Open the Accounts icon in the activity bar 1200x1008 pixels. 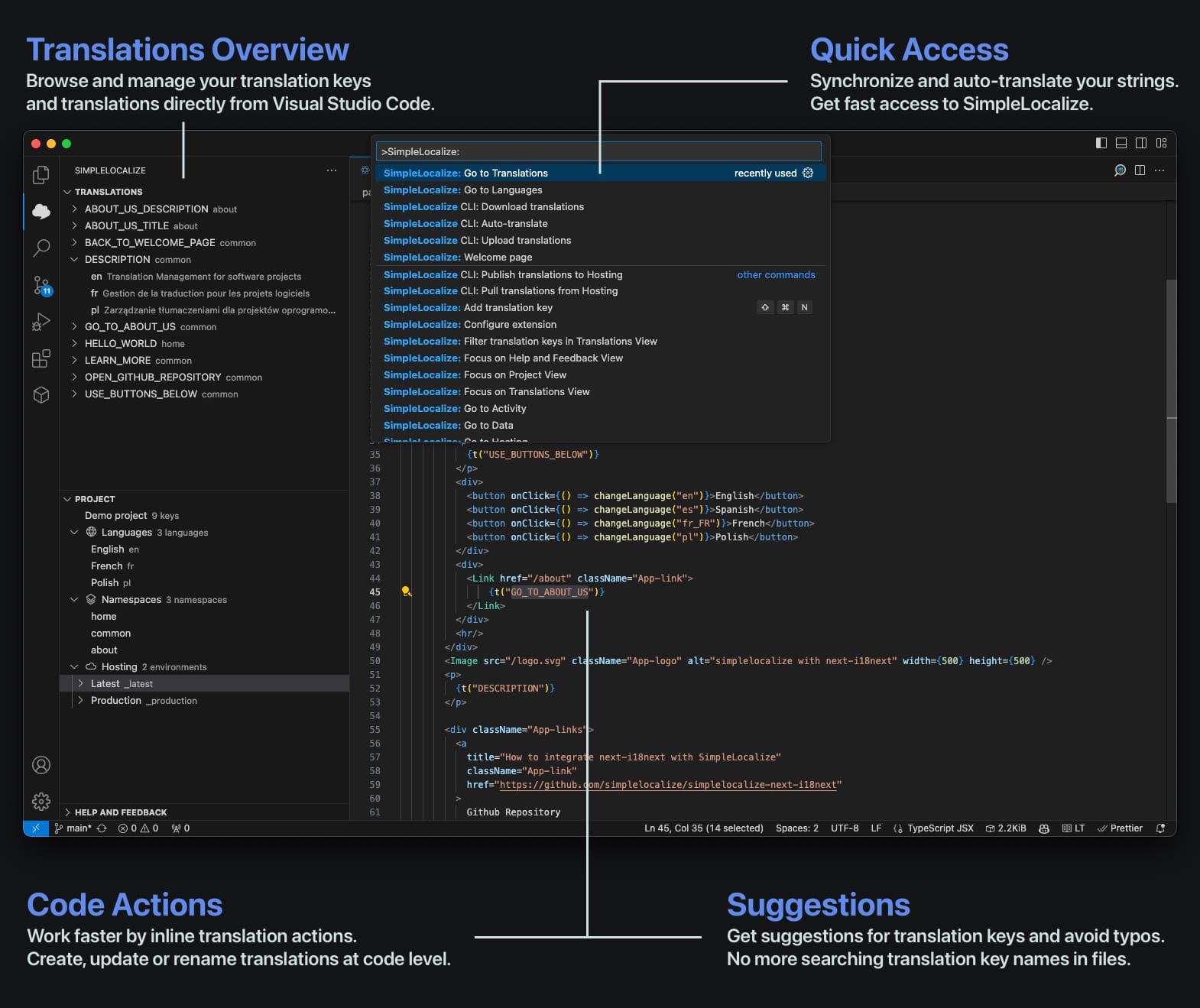click(41, 765)
